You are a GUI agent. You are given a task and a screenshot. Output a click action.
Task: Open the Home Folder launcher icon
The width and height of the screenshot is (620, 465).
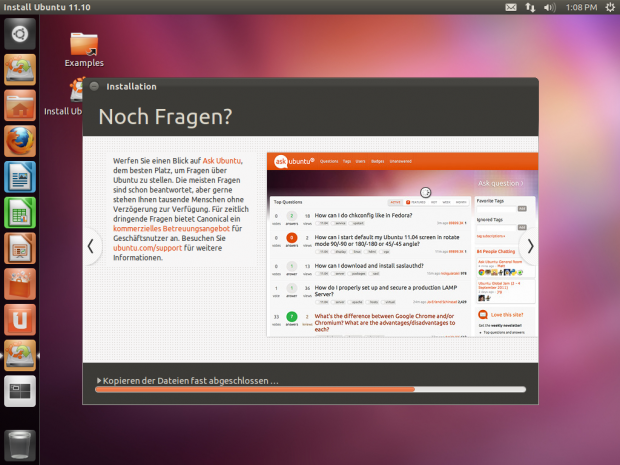[20, 105]
